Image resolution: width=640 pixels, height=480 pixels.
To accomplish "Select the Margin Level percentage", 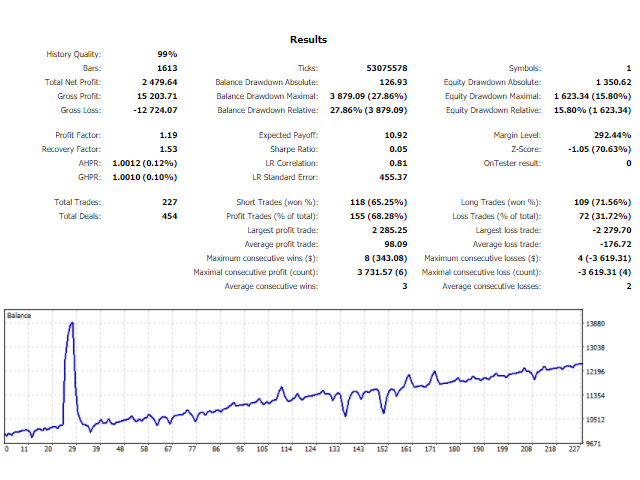I will [x=612, y=134].
